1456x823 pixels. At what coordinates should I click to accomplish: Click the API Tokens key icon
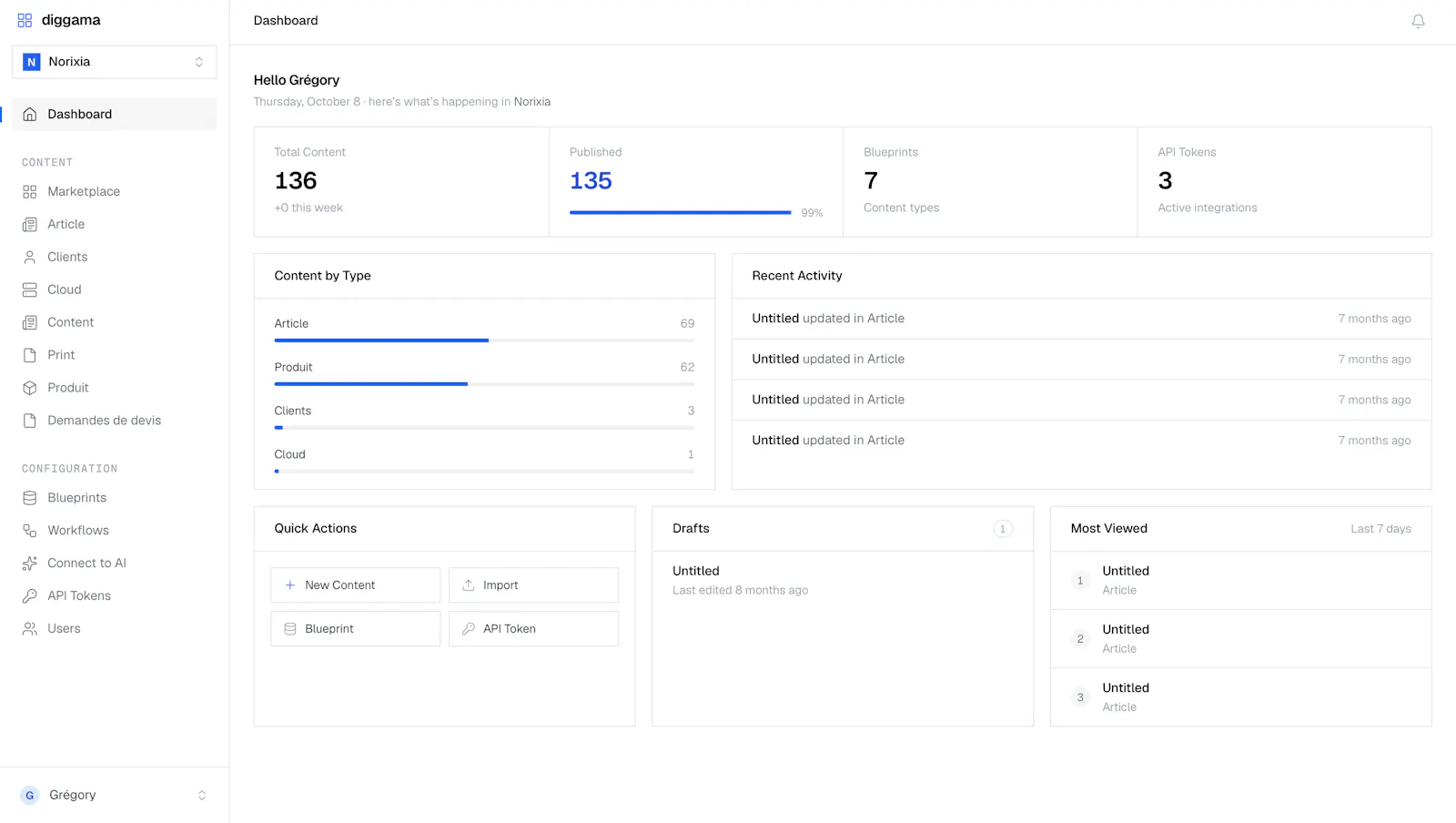pos(30,596)
